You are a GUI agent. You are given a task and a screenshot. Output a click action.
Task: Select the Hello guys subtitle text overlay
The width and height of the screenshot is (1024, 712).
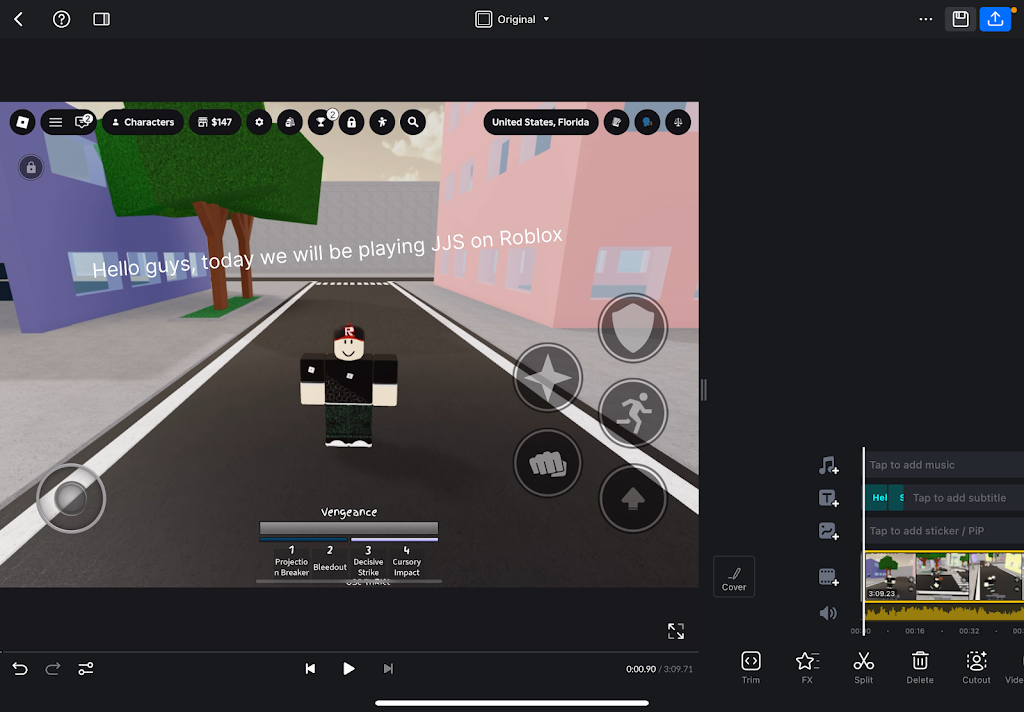click(x=327, y=253)
